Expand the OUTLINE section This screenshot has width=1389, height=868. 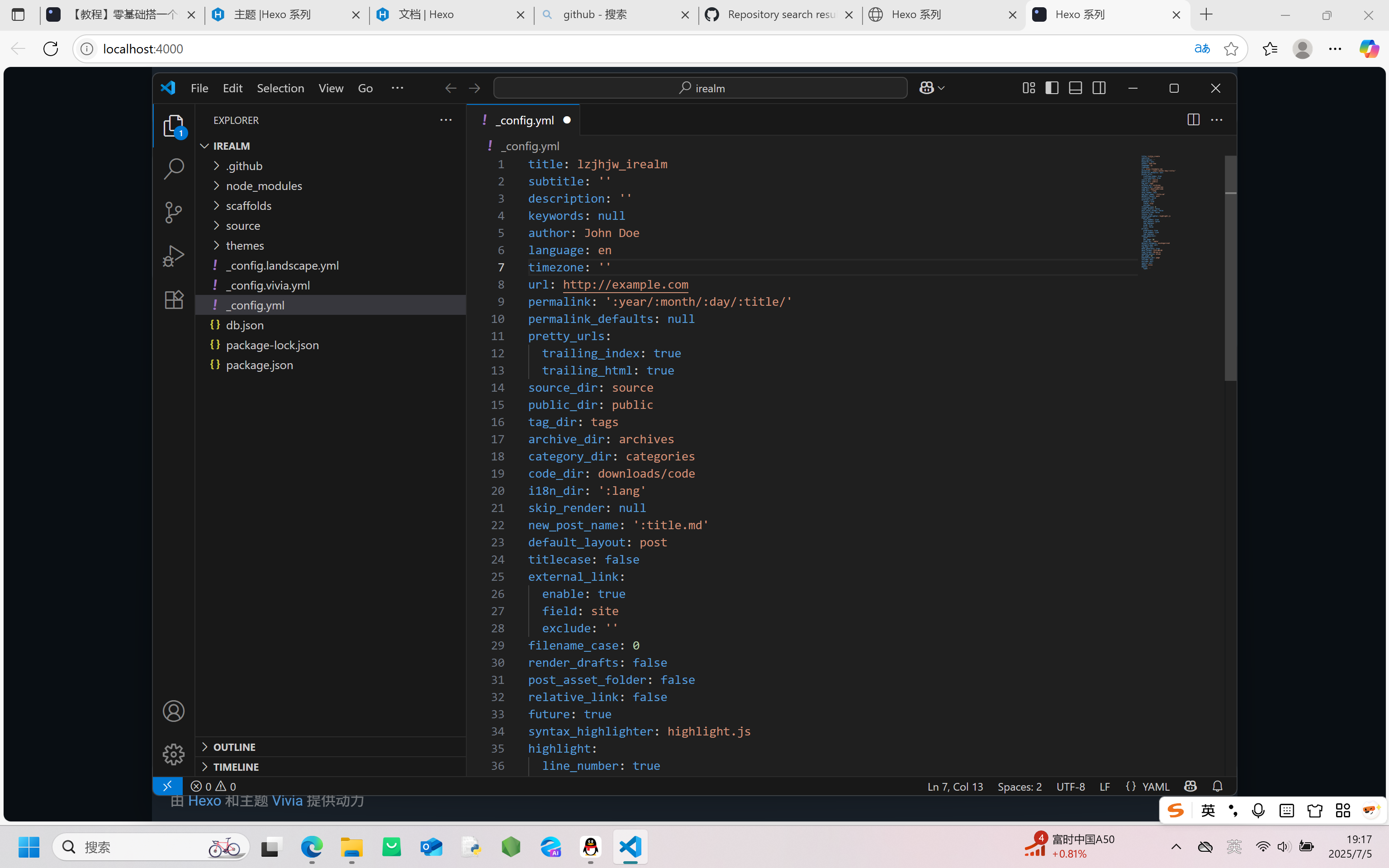pos(234,746)
